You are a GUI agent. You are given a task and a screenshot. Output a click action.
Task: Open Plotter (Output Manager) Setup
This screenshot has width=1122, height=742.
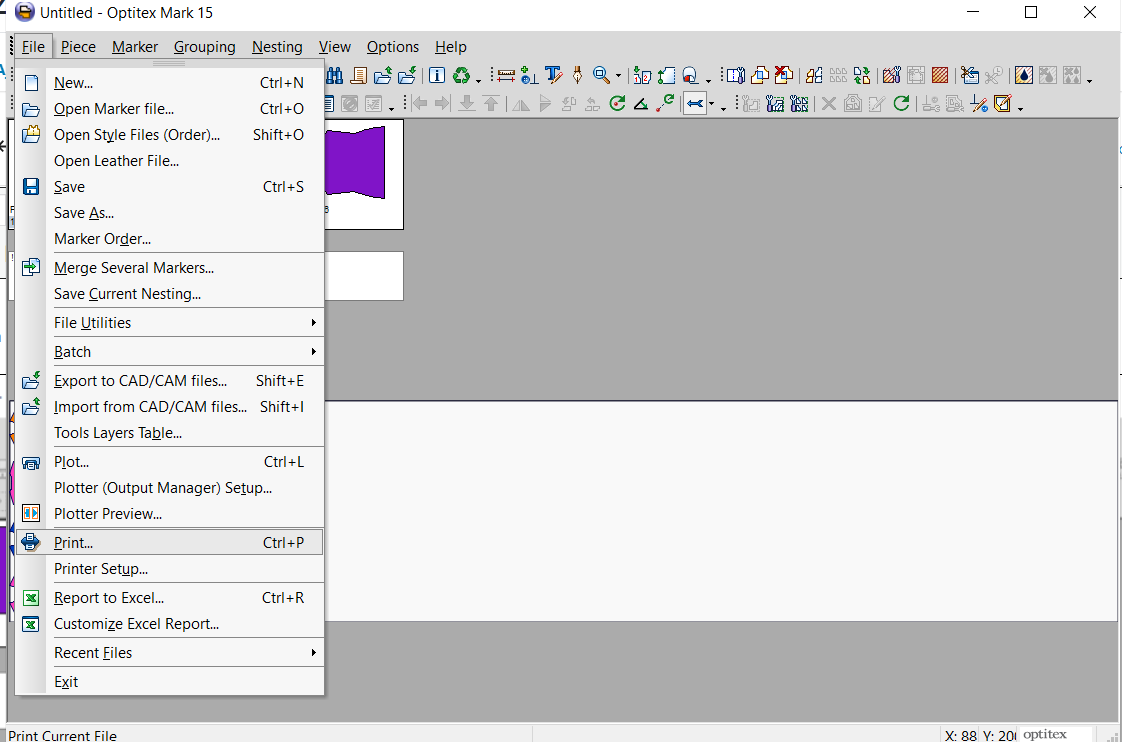point(170,488)
